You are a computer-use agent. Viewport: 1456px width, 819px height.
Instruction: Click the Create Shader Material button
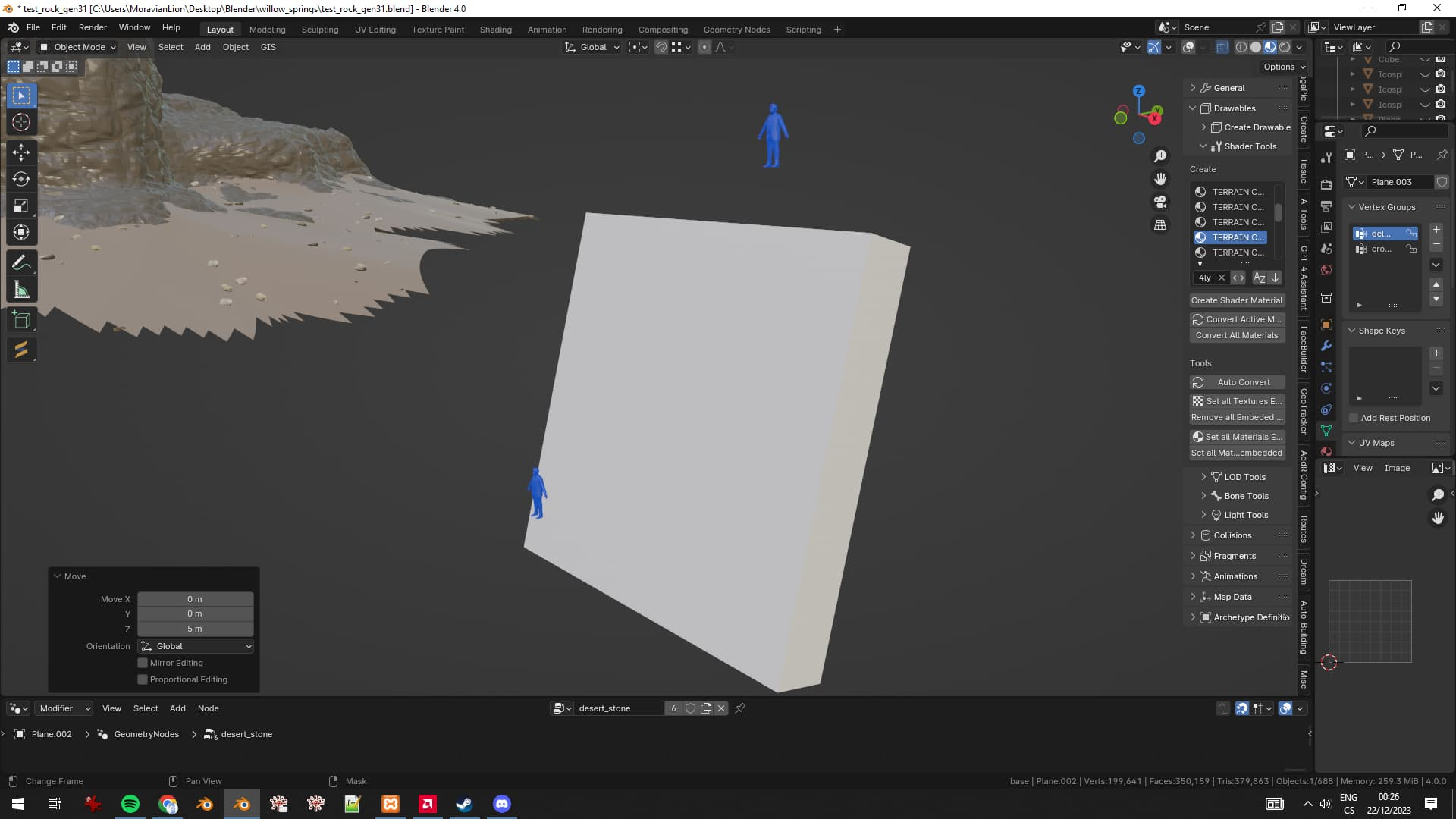pos(1237,300)
